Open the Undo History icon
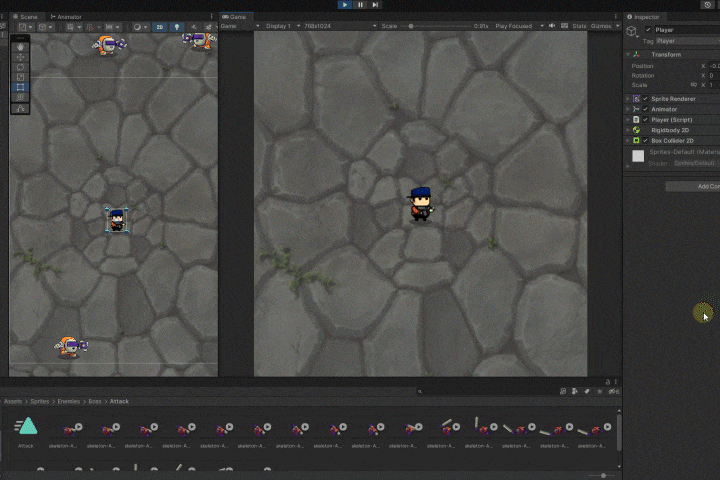This screenshot has width=720, height=480. click(708, 5)
